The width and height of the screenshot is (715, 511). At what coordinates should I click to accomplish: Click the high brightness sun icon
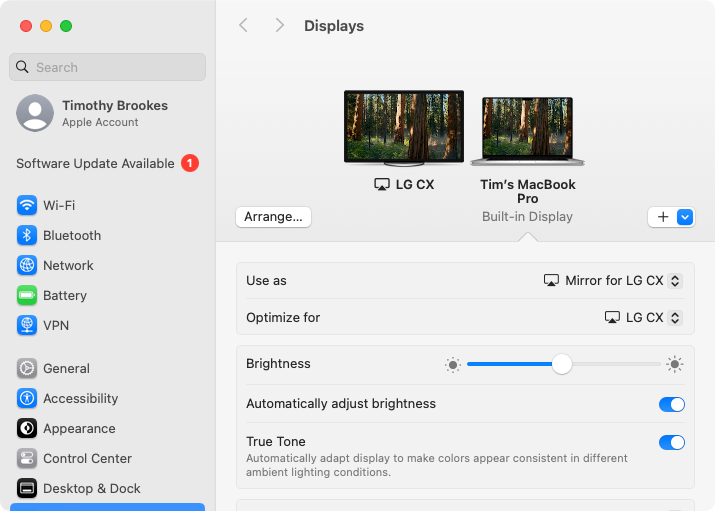[x=674, y=364]
